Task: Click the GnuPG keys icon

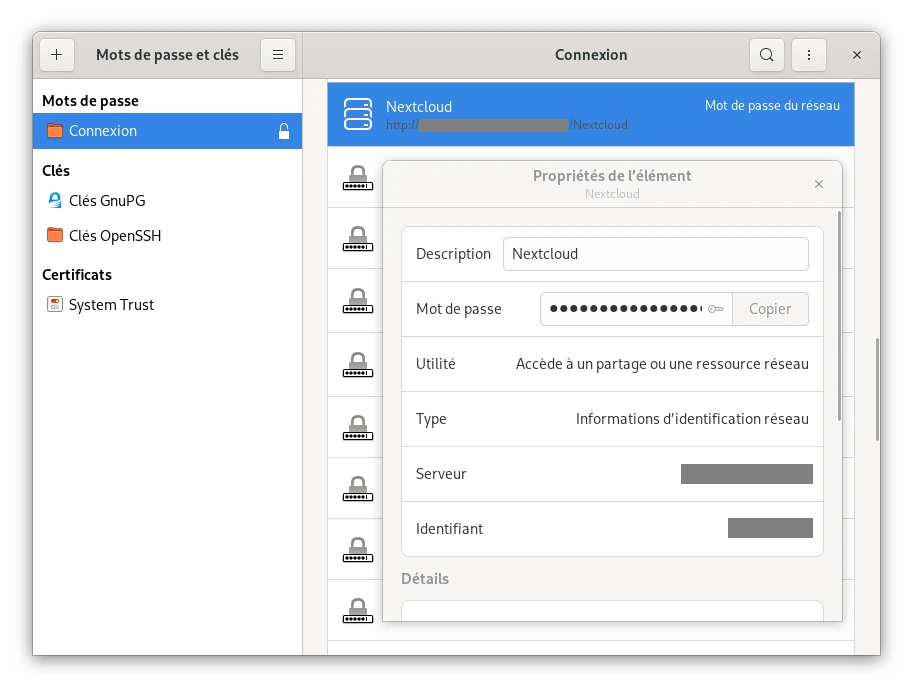Action: click(55, 201)
